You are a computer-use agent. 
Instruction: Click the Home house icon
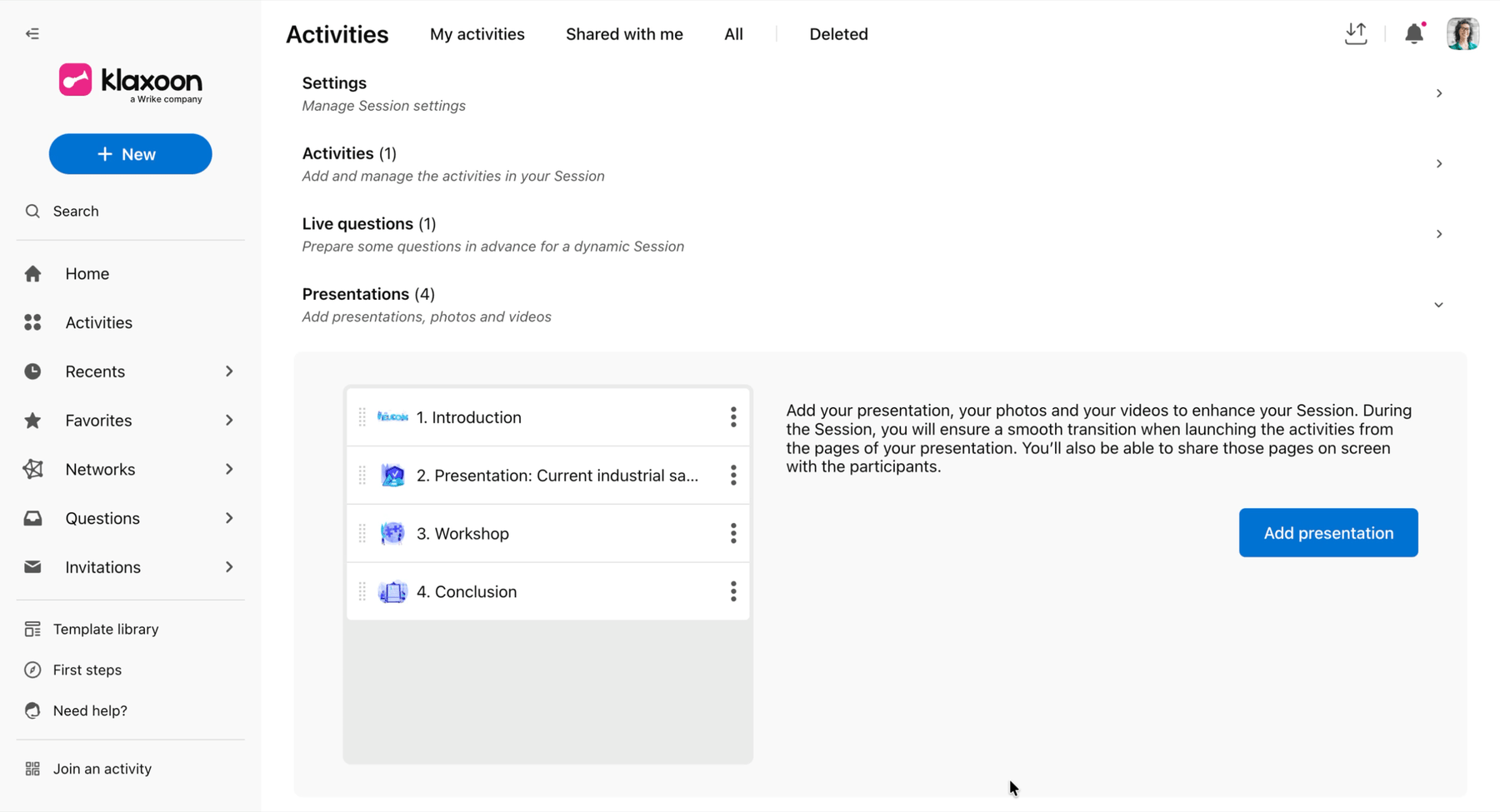tap(32, 274)
